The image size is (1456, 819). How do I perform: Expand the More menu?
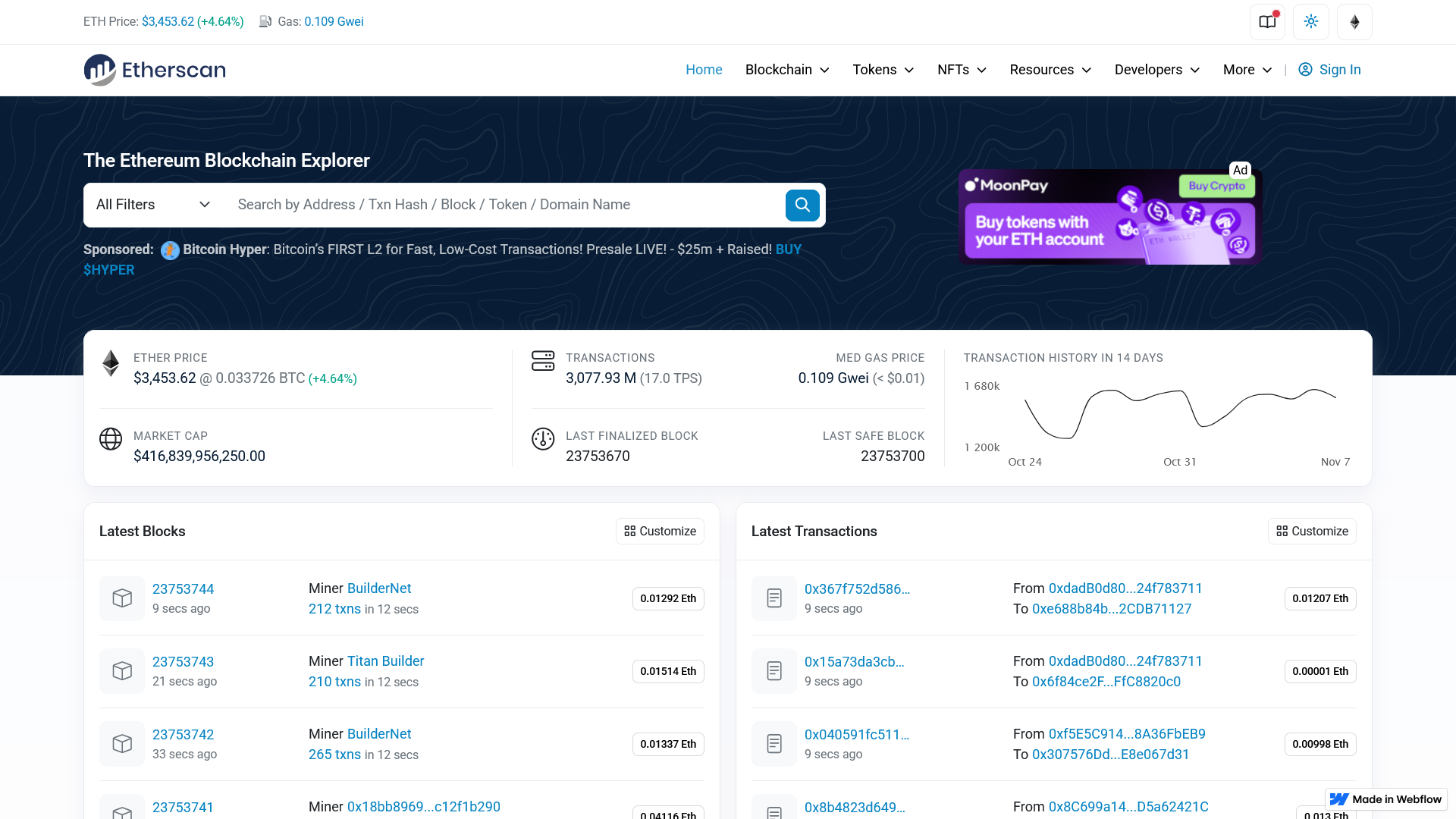(x=1247, y=70)
